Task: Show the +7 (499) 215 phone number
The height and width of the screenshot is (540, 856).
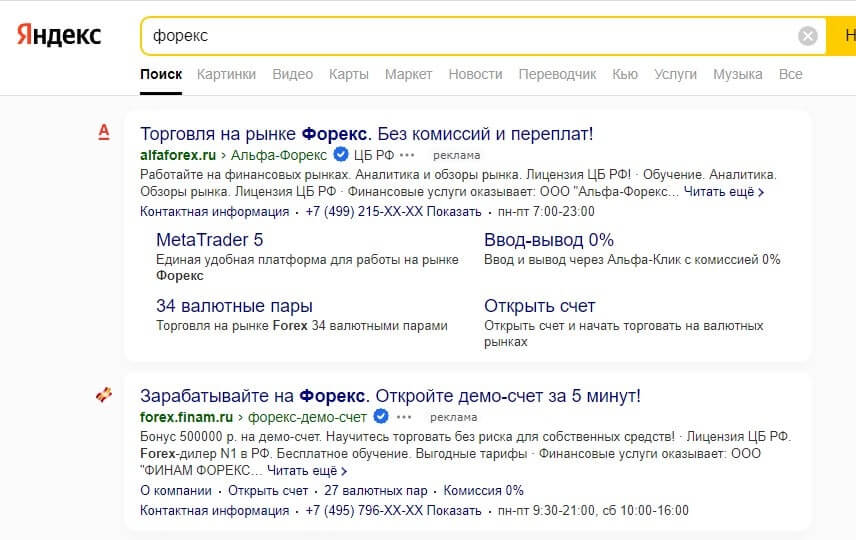Action: tap(393, 211)
